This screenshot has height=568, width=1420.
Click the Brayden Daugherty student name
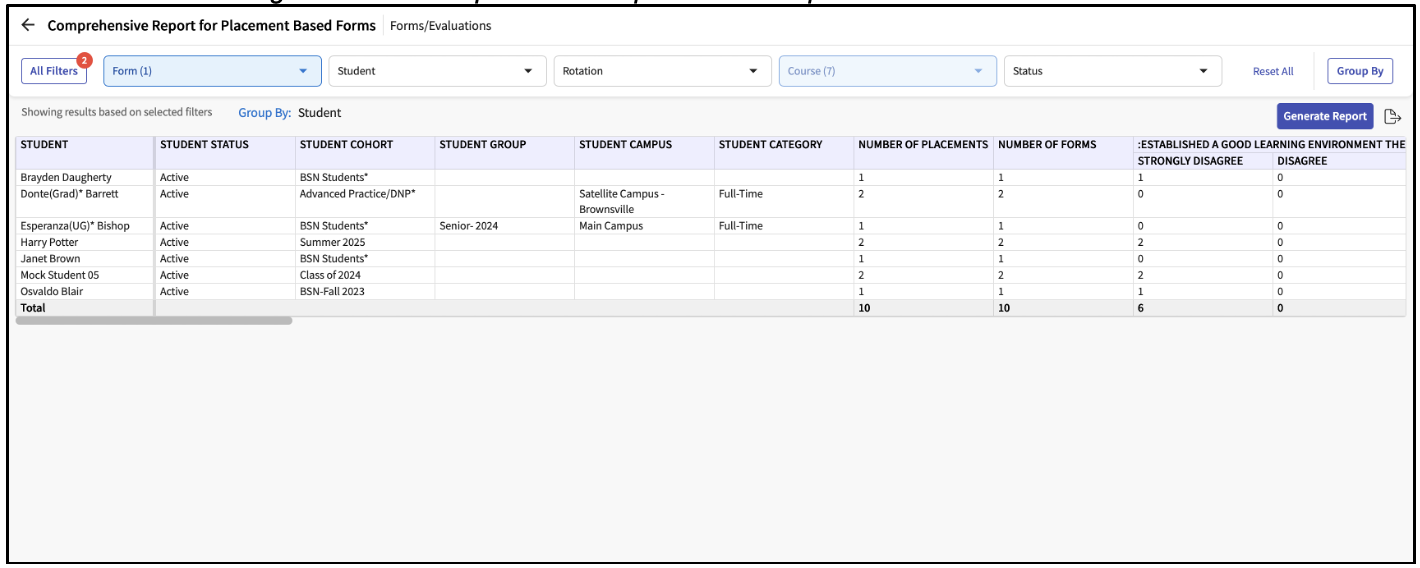(66, 178)
